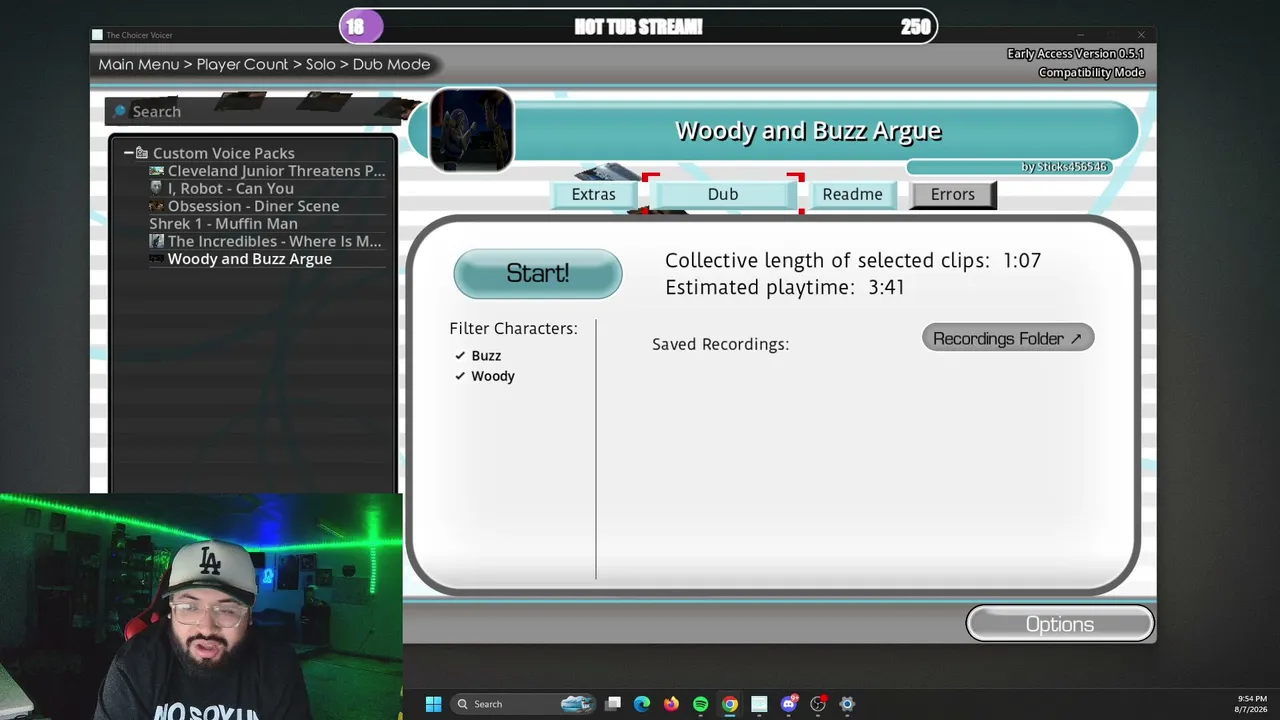Click the 'by Sticks456546' author label
1280x720 pixels.
pos(1064,166)
